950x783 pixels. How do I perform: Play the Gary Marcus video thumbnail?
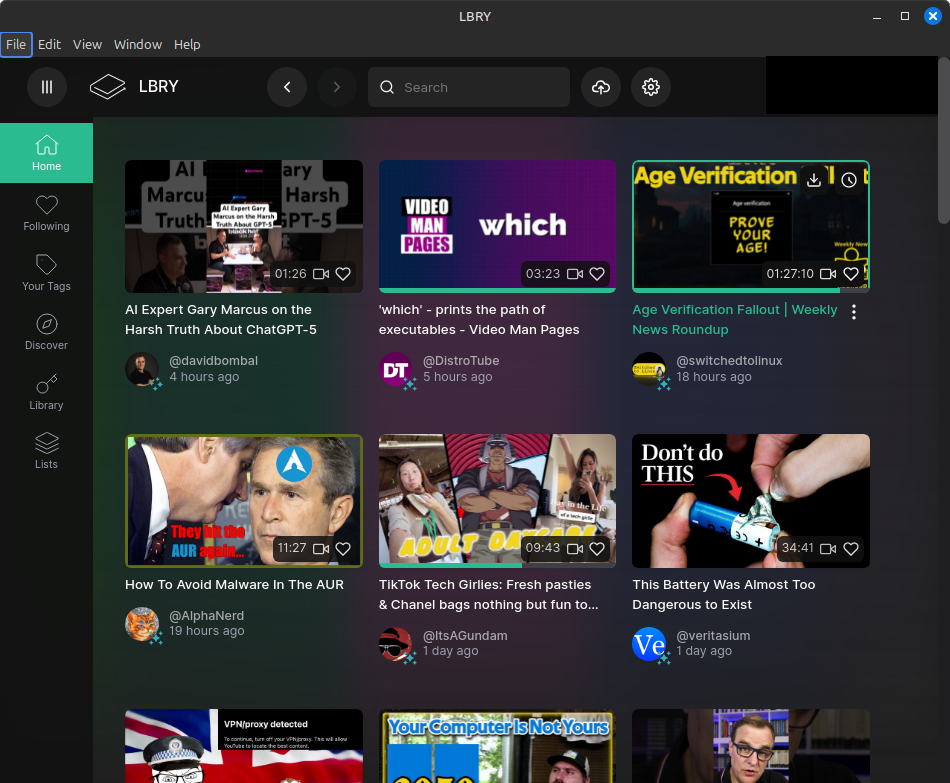pyautogui.click(x=244, y=226)
